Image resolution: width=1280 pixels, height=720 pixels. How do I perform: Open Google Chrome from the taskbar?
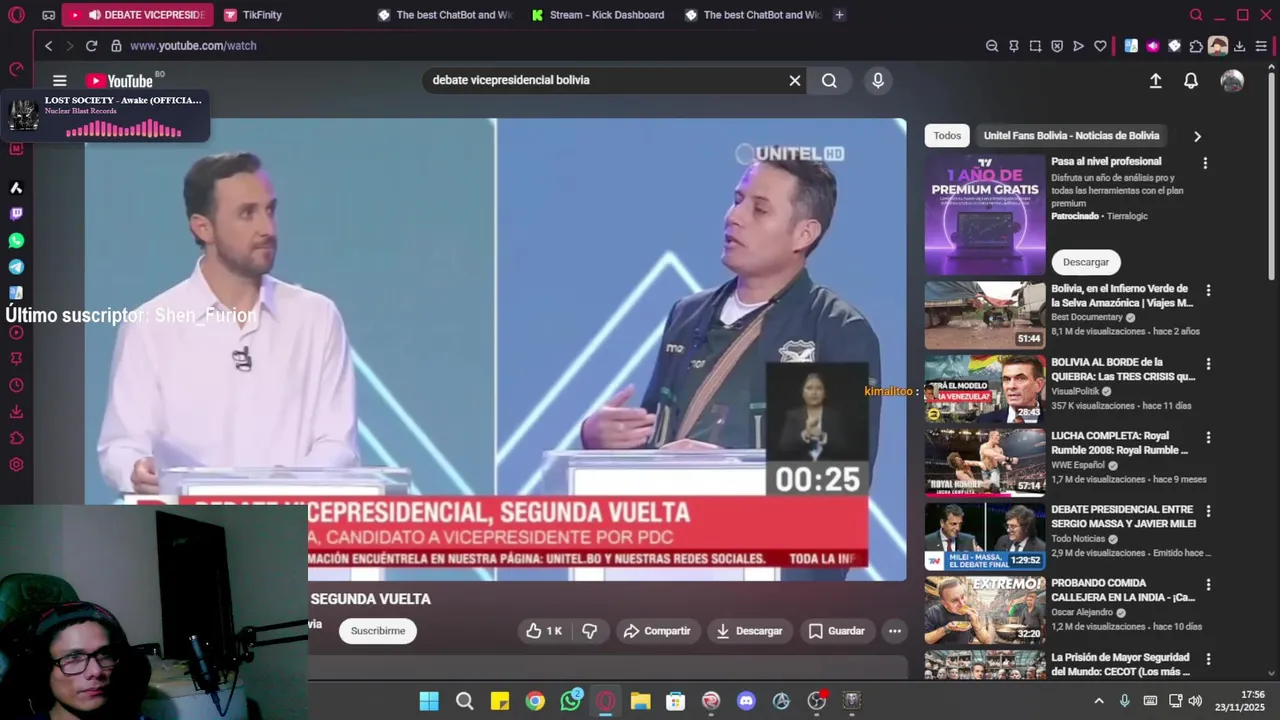click(535, 701)
